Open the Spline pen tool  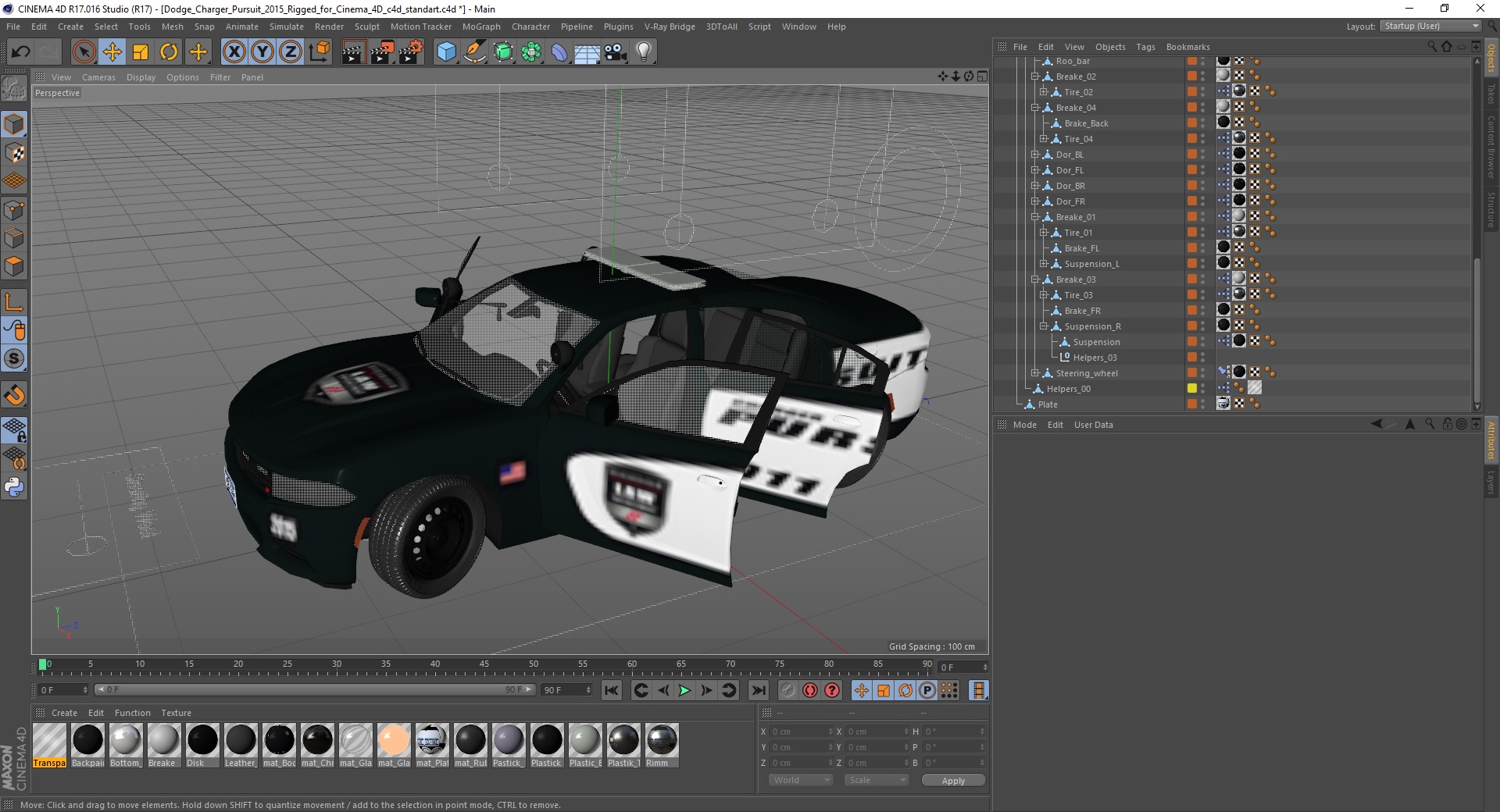click(x=474, y=52)
